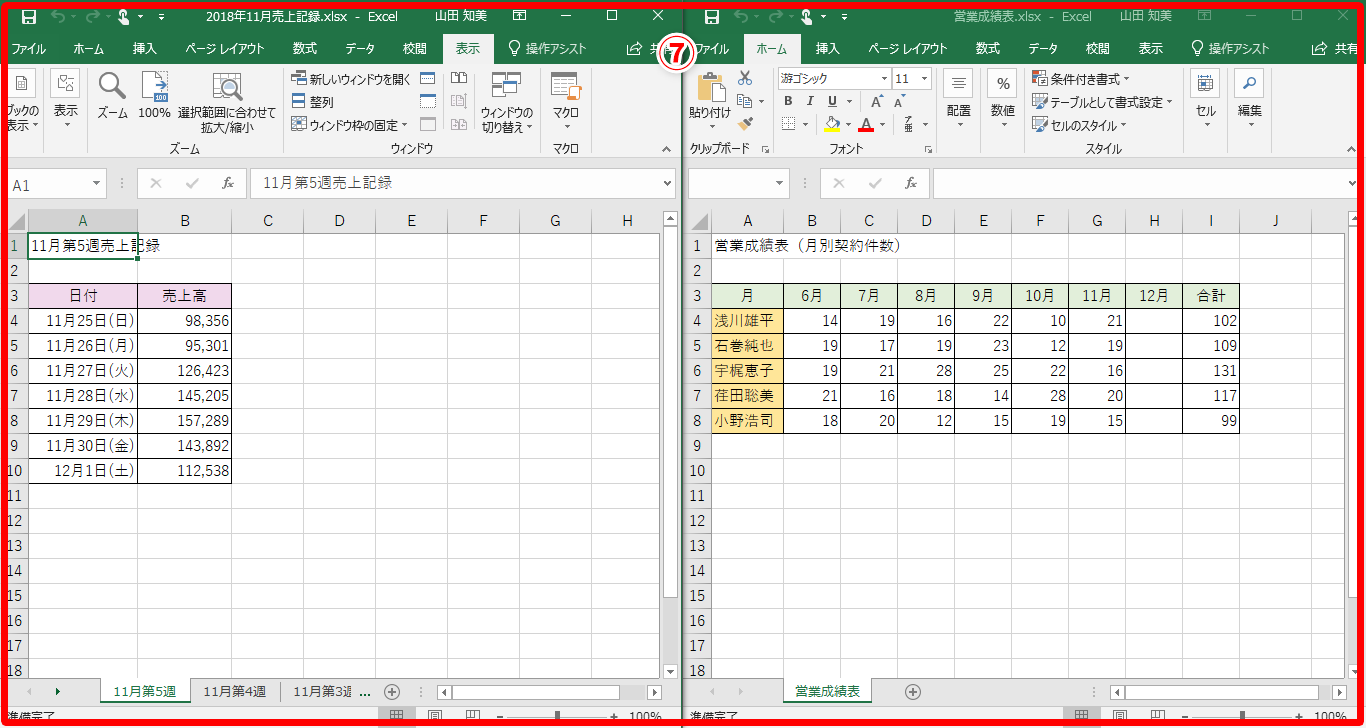Click sheet-tab scroll right arrow in sales window

pos(58,692)
